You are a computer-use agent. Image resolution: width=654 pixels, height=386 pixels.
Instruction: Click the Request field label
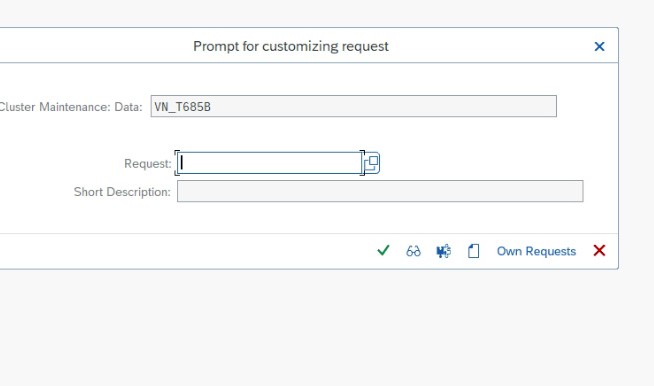point(148,164)
